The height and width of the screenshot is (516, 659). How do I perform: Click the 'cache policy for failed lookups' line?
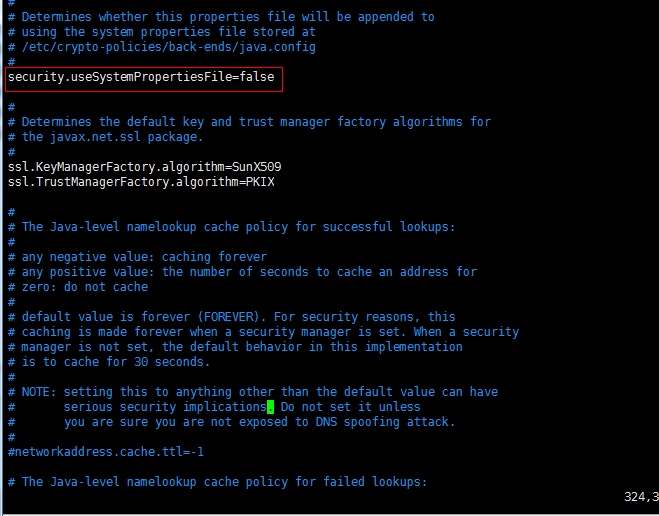[224, 482]
